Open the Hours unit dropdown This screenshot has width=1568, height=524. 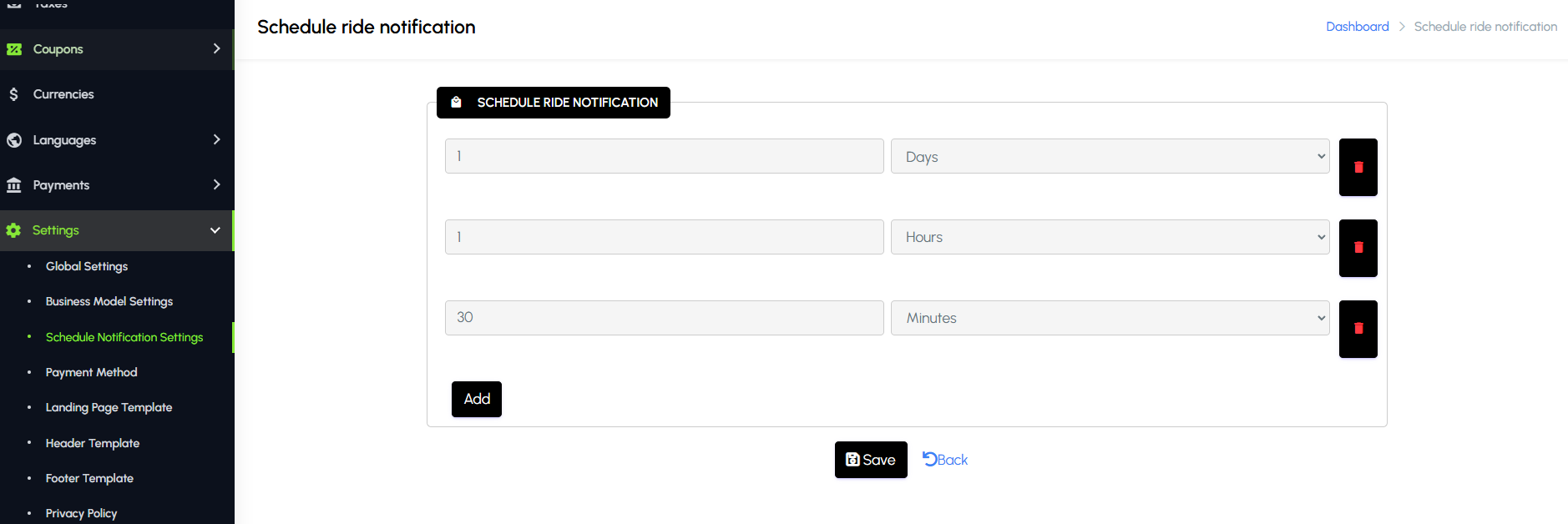tap(1110, 237)
